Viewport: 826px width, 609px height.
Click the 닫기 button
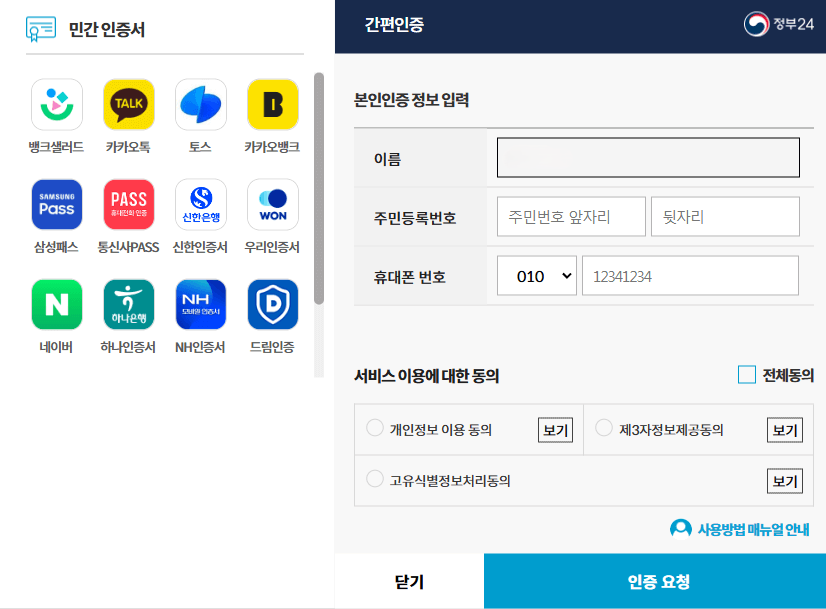[x=409, y=581]
